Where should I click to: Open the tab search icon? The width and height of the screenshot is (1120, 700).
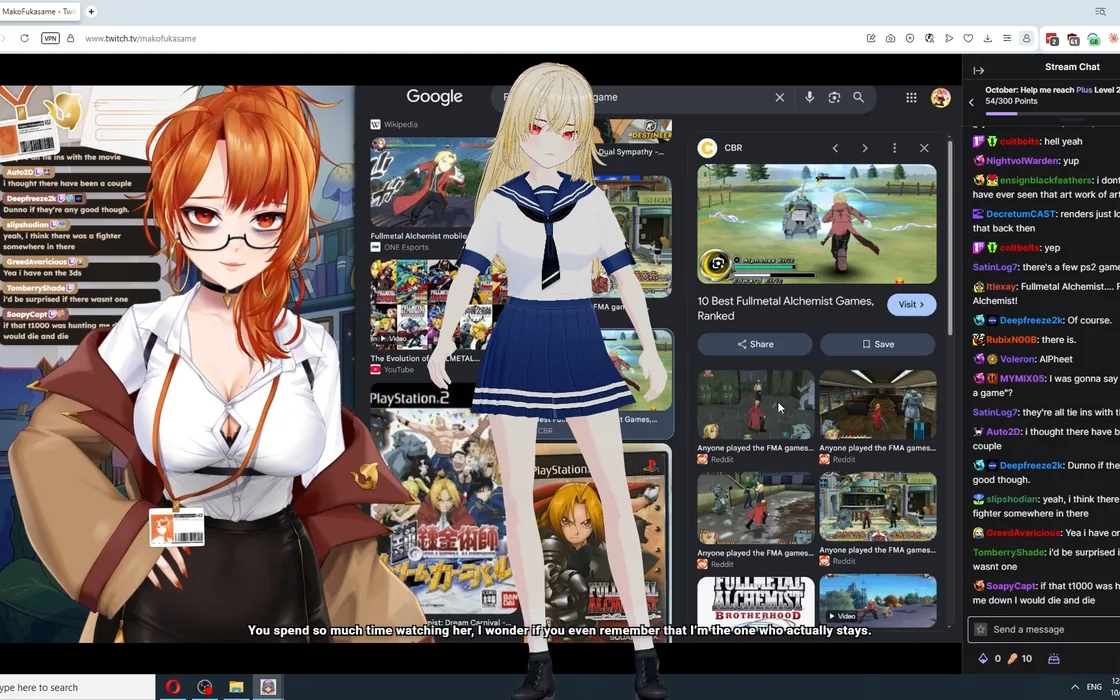coord(1101,11)
